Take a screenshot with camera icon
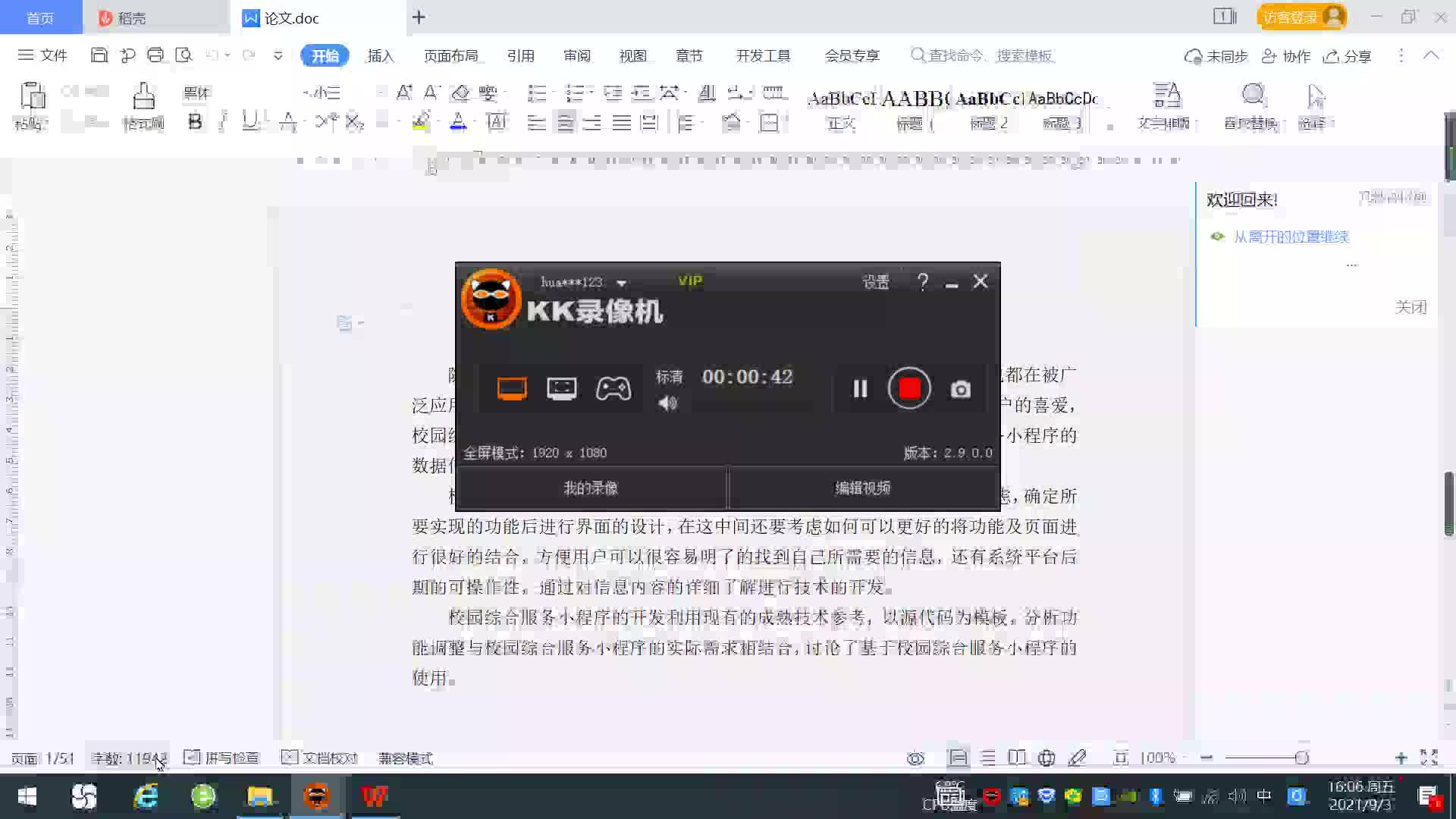The height and width of the screenshot is (819, 1456). [960, 389]
